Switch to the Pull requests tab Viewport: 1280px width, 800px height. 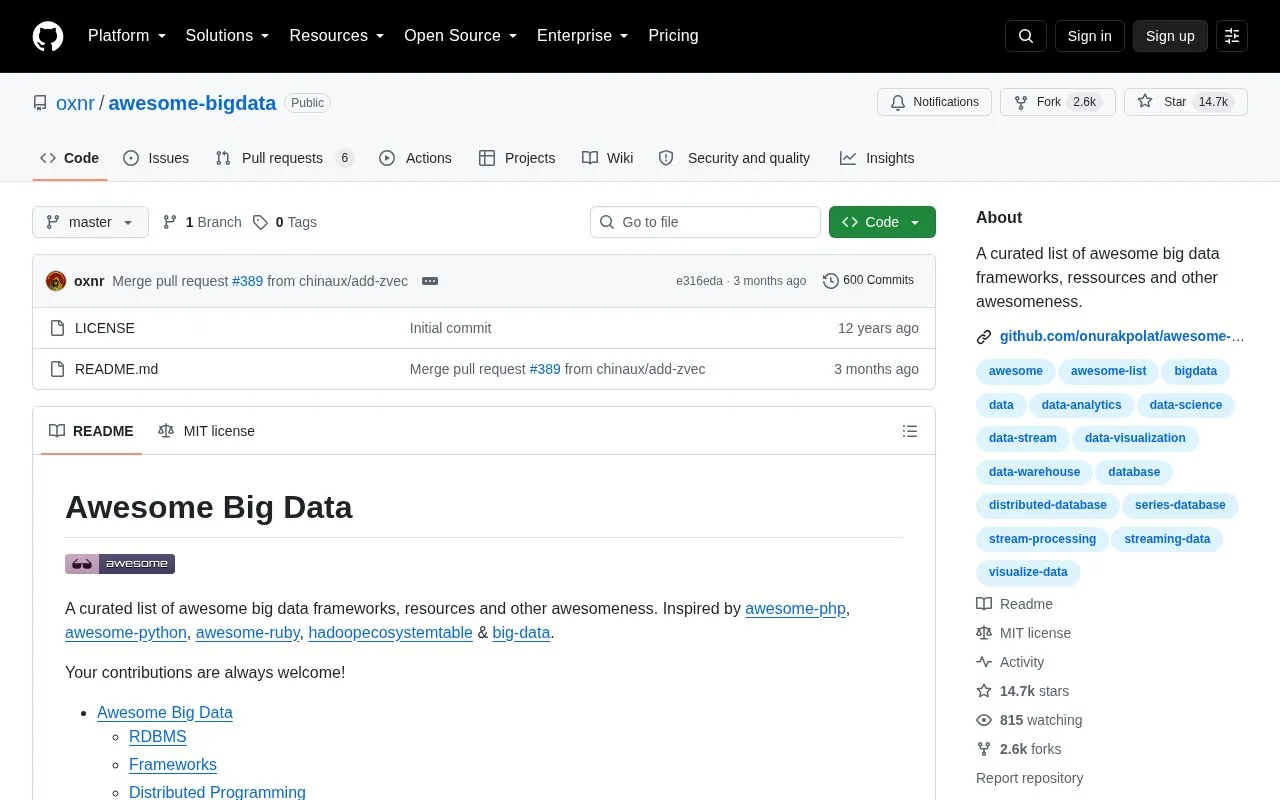(x=284, y=158)
